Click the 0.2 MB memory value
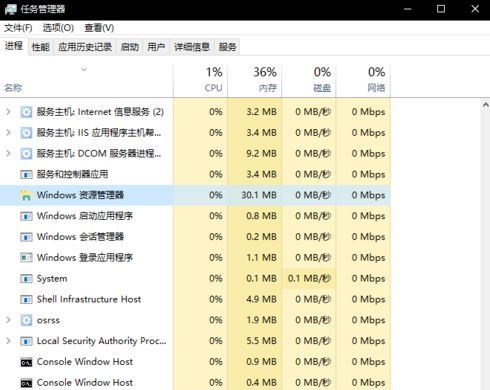Viewport: 490px width, 390px height. point(262,236)
